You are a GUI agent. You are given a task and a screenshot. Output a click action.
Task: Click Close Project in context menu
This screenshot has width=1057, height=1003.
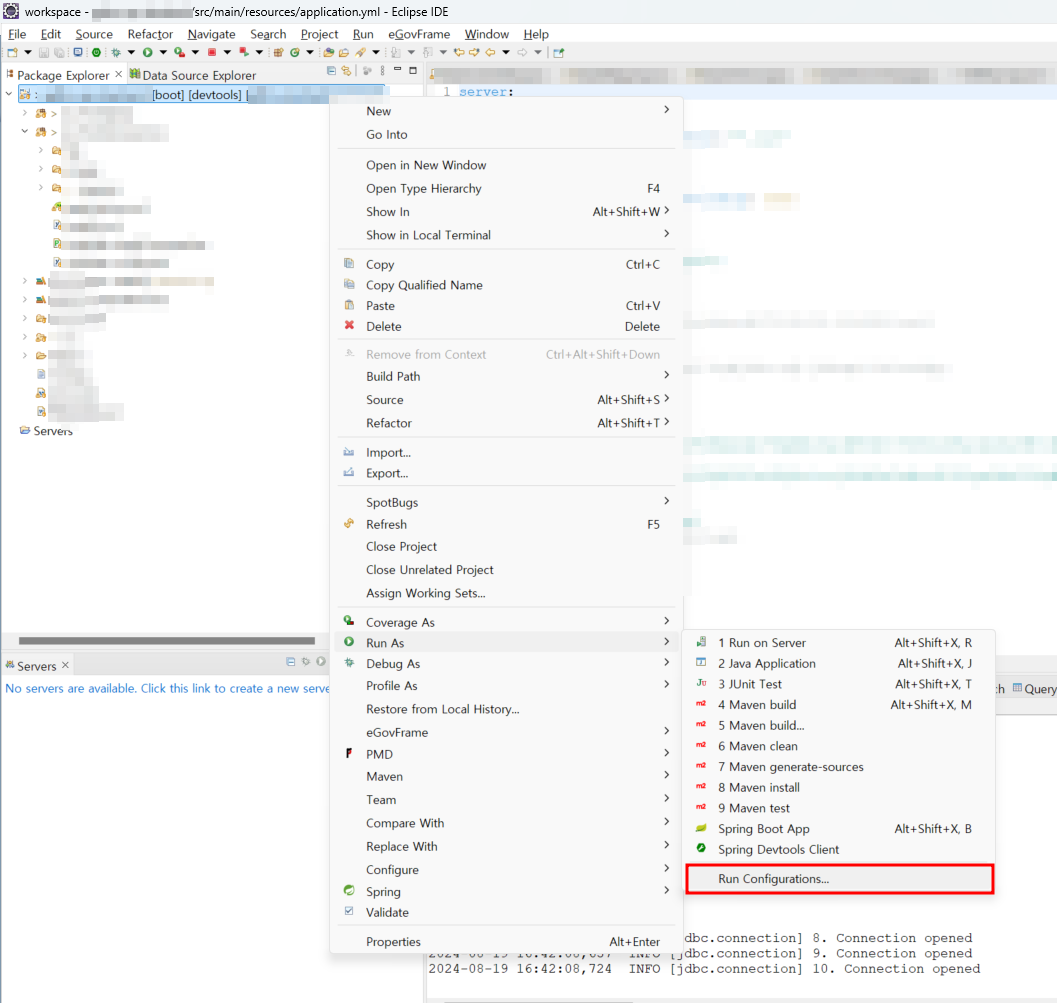(x=506, y=547)
